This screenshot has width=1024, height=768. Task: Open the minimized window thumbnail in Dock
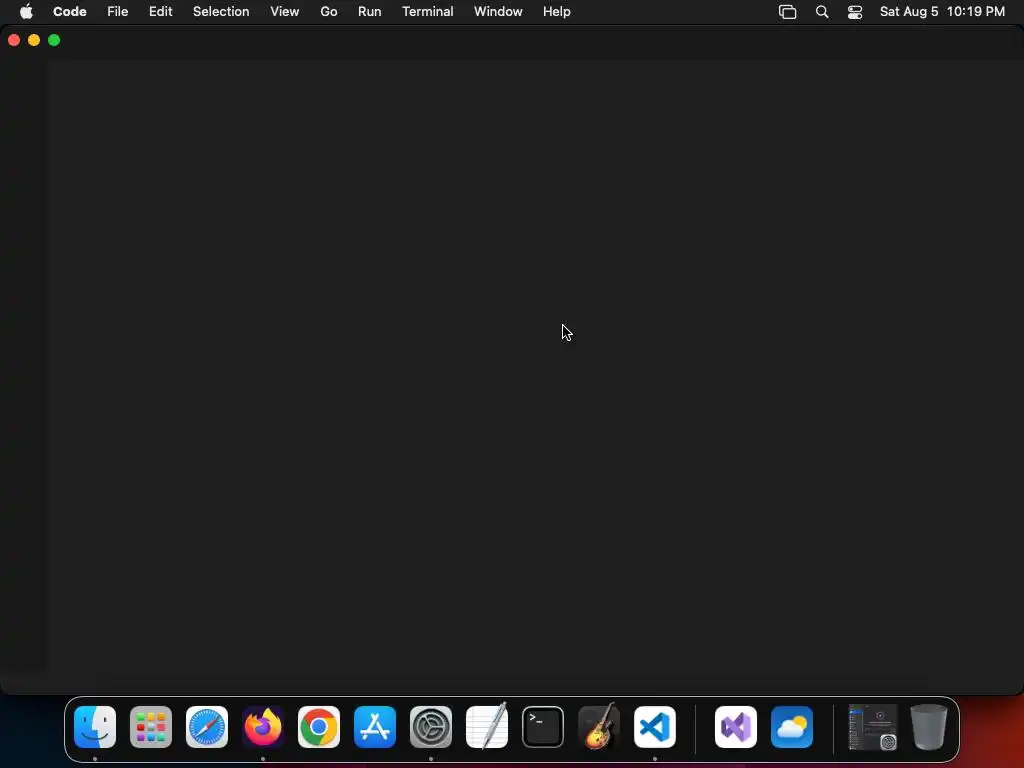click(873, 727)
